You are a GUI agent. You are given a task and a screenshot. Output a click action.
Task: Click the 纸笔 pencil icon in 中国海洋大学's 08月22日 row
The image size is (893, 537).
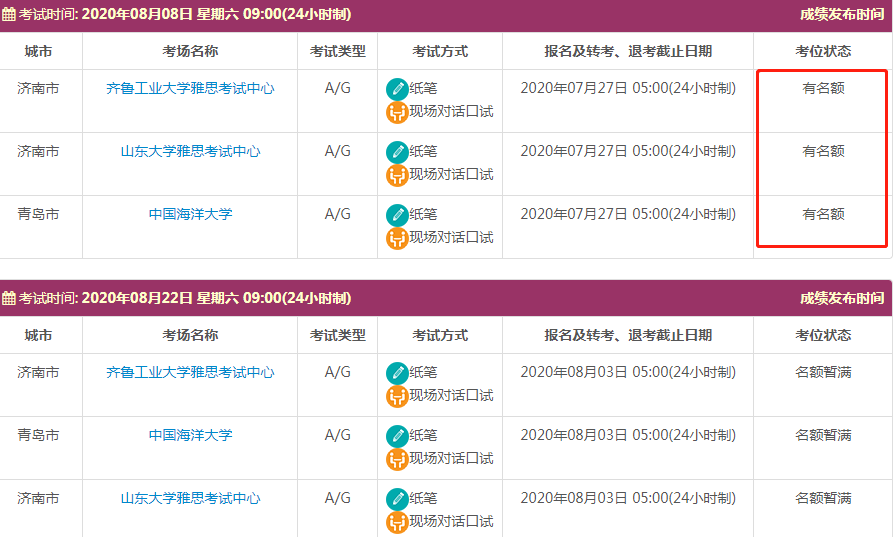coord(397,436)
